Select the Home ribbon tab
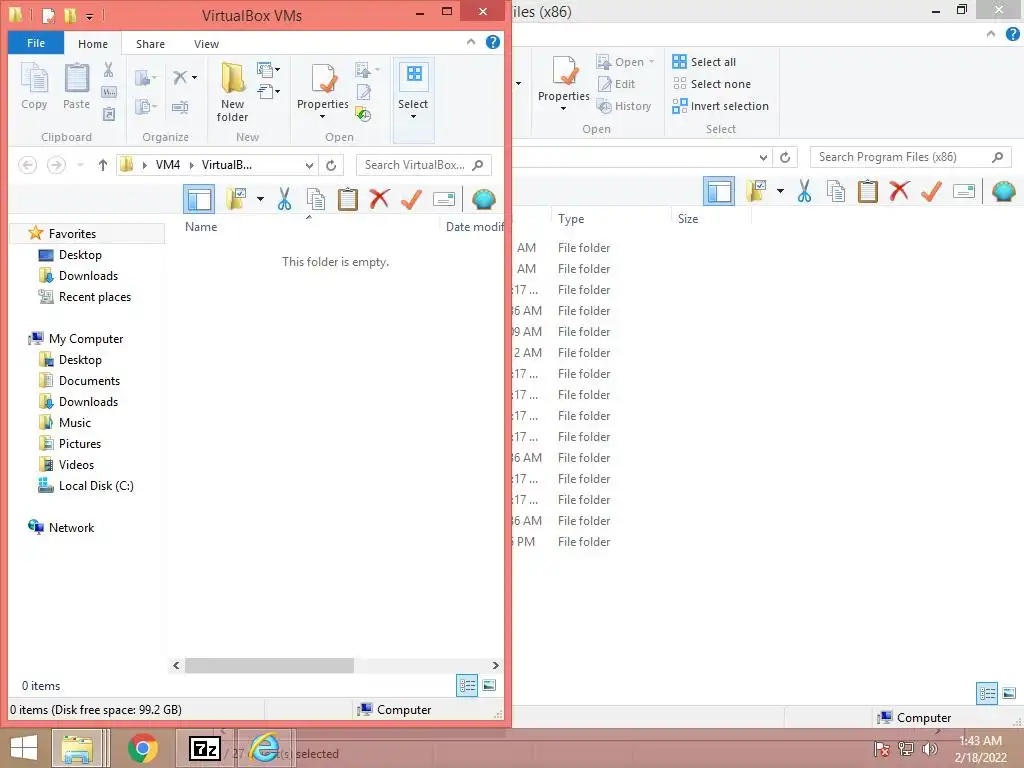This screenshot has width=1024, height=768. pos(93,44)
